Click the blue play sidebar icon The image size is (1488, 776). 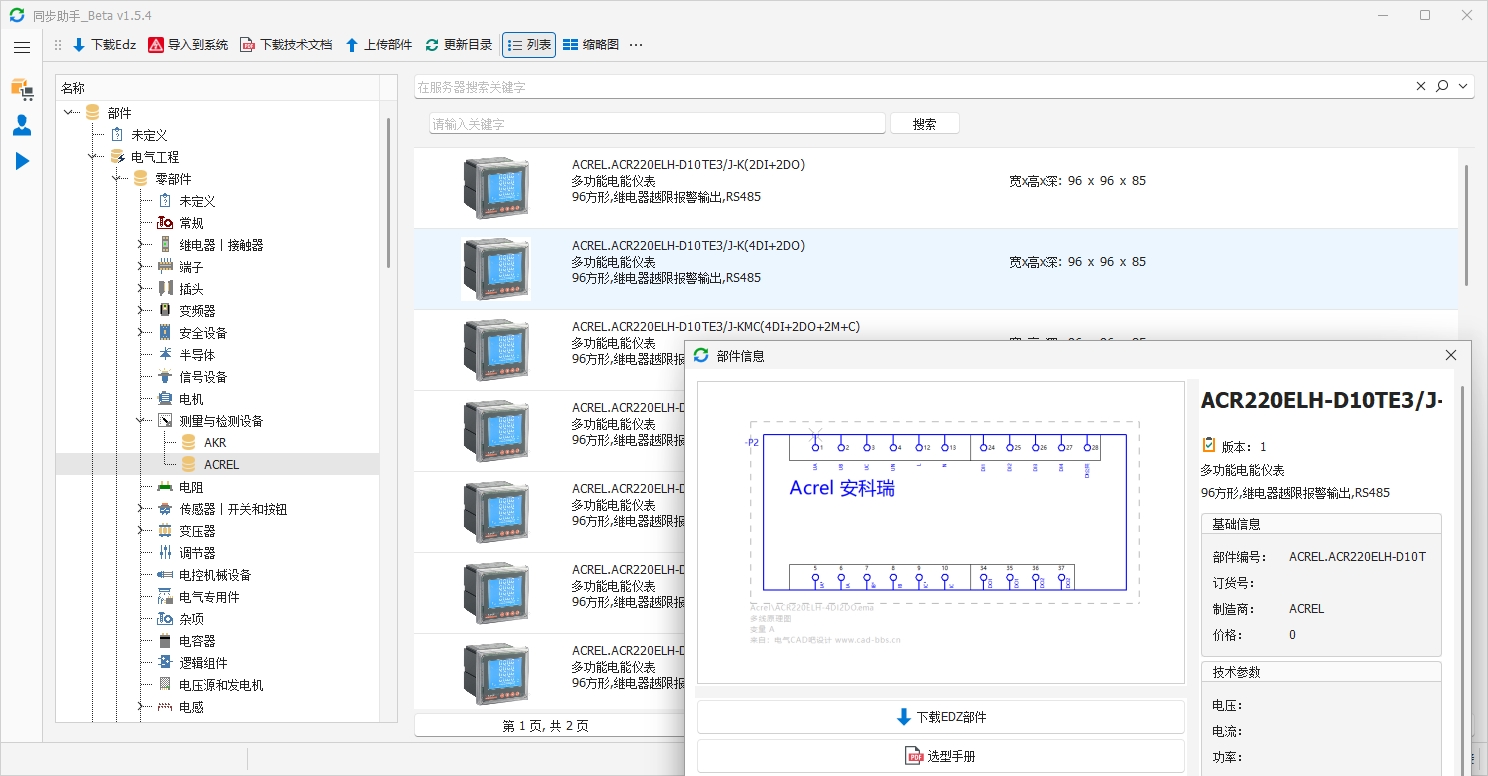coord(22,161)
